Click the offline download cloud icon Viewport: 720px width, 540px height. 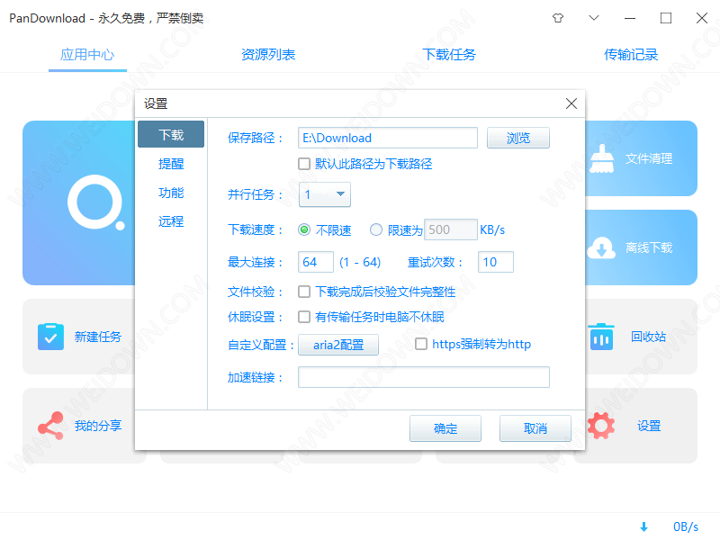pyautogui.click(x=601, y=247)
